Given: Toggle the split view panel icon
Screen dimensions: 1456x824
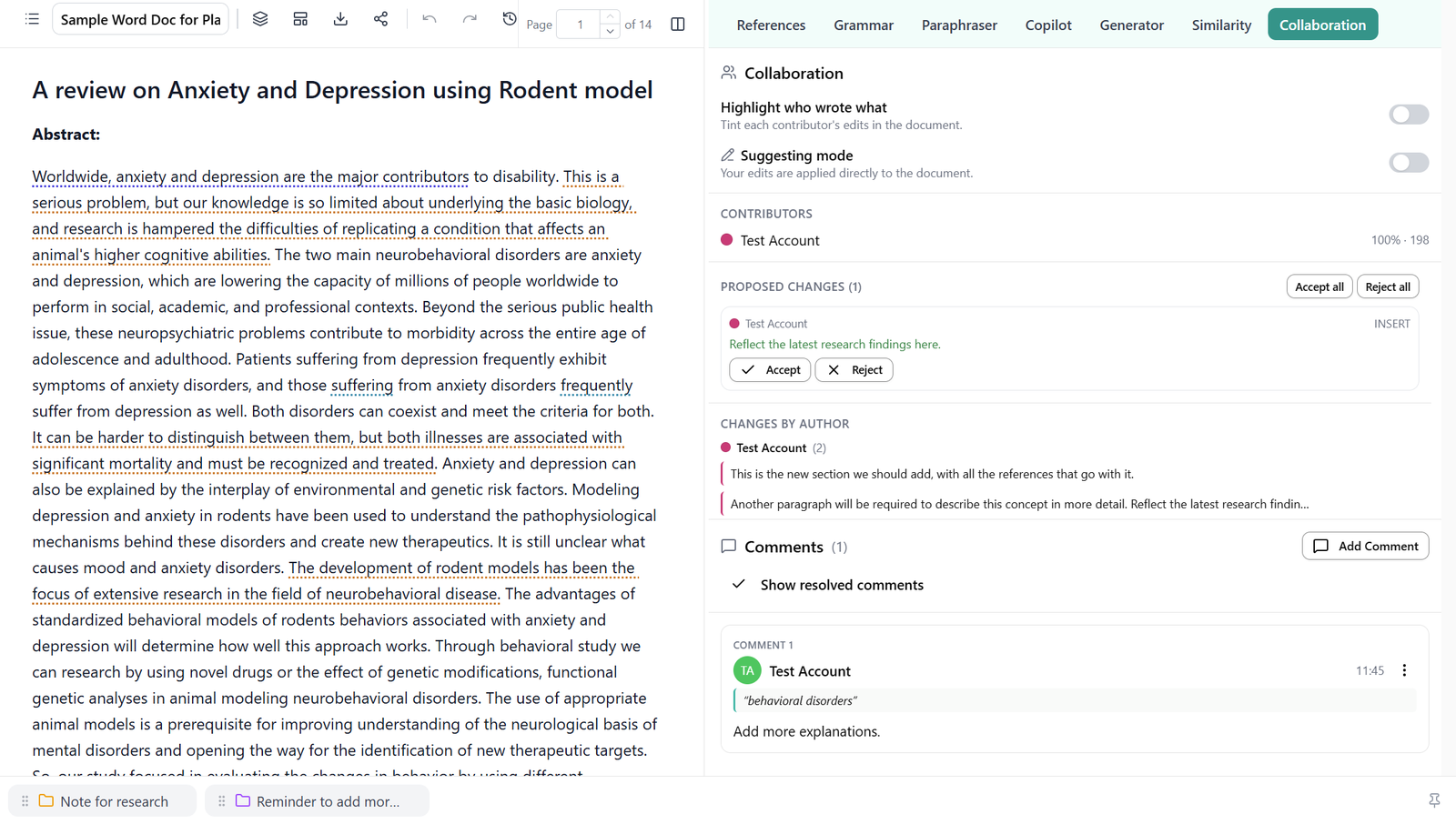Looking at the screenshot, I should [678, 25].
